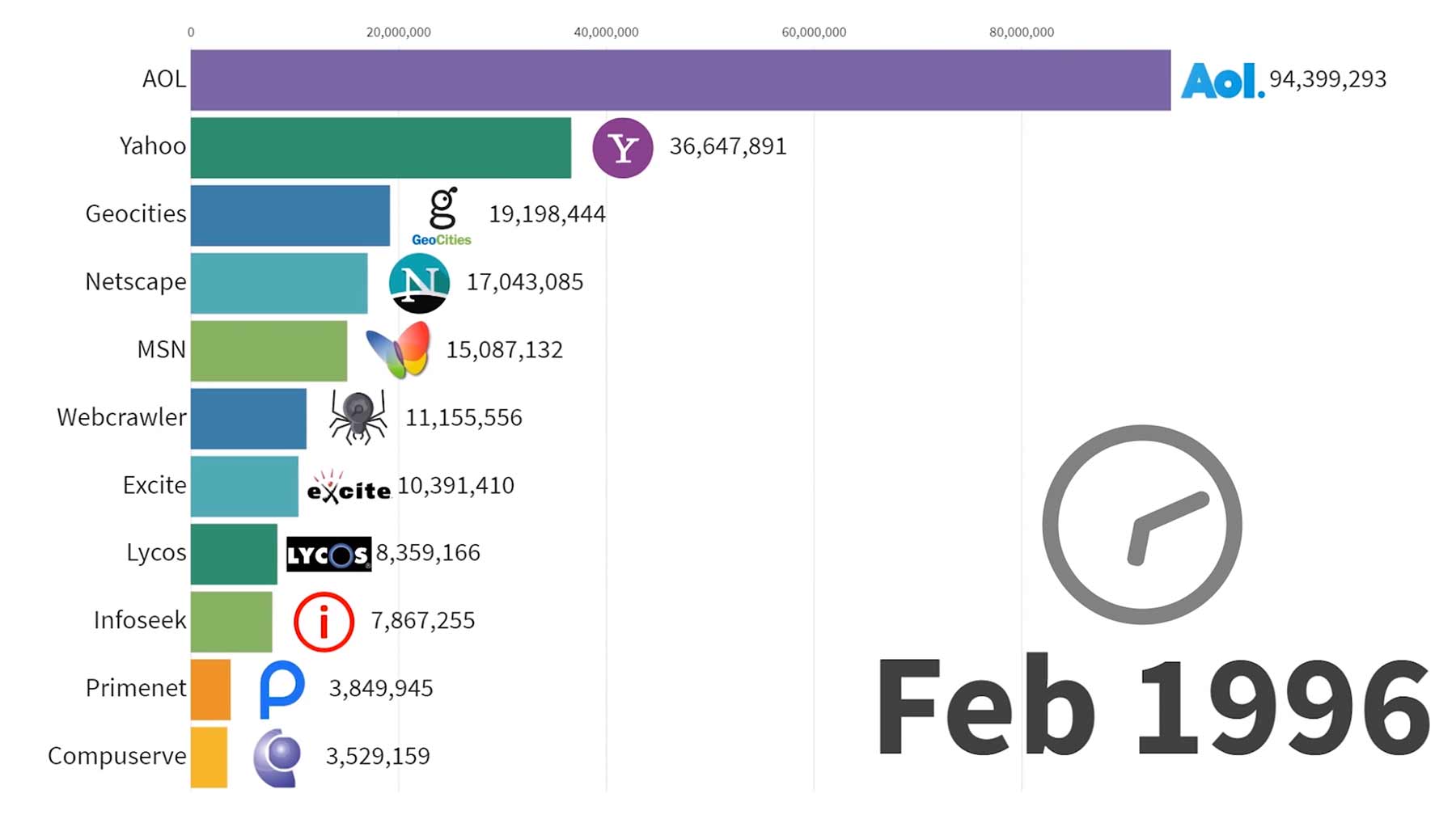Select the red Infoseek i icon

[x=324, y=622]
